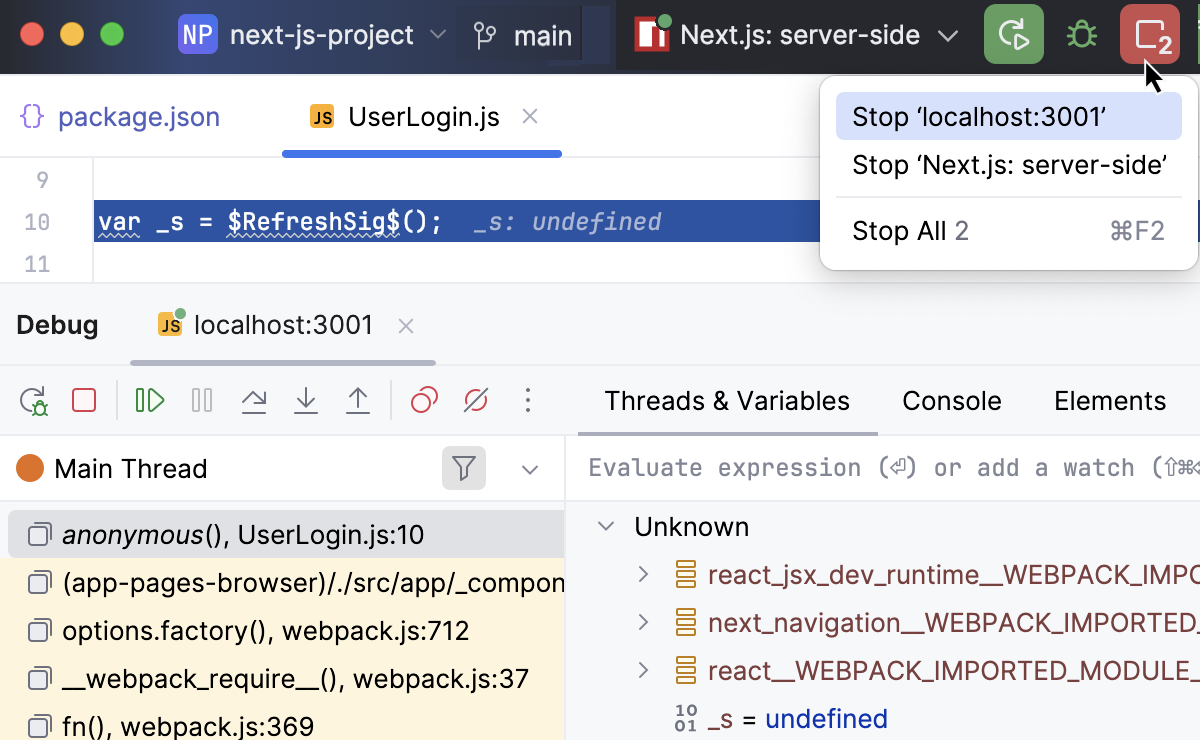Stop the session with the red square icon

tap(84, 399)
